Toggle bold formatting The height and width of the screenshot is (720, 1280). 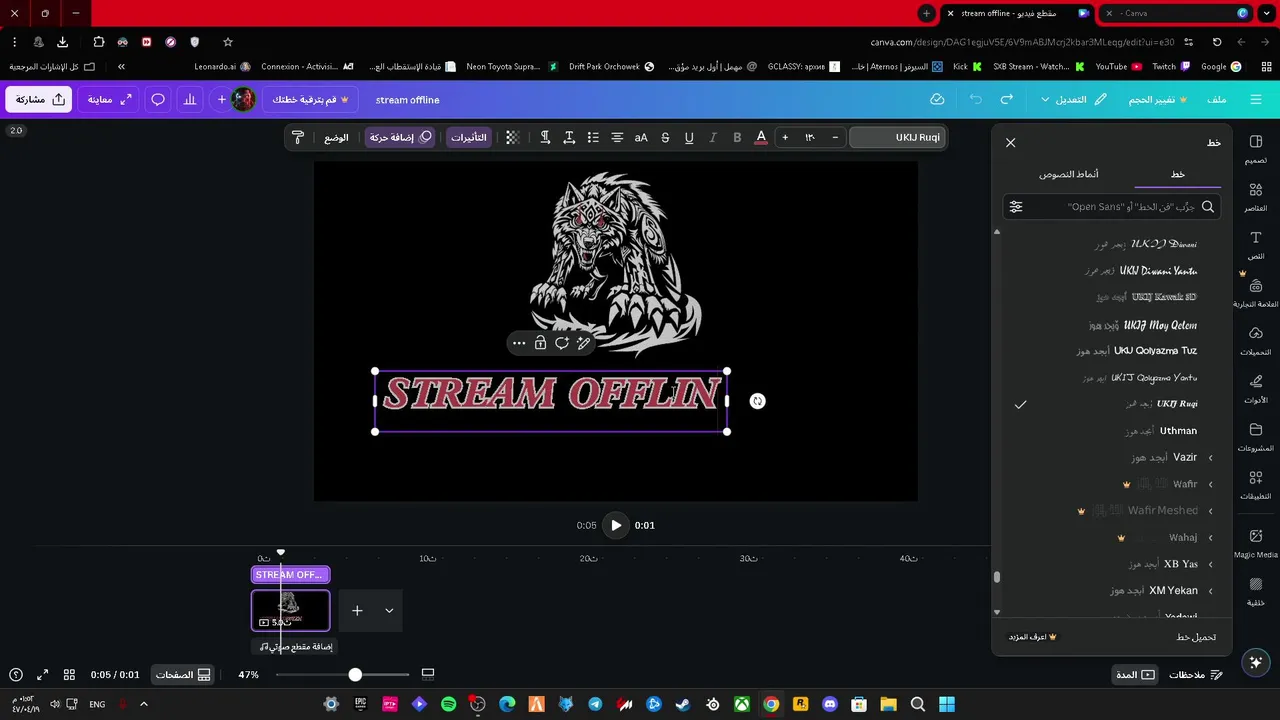[x=737, y=137]
